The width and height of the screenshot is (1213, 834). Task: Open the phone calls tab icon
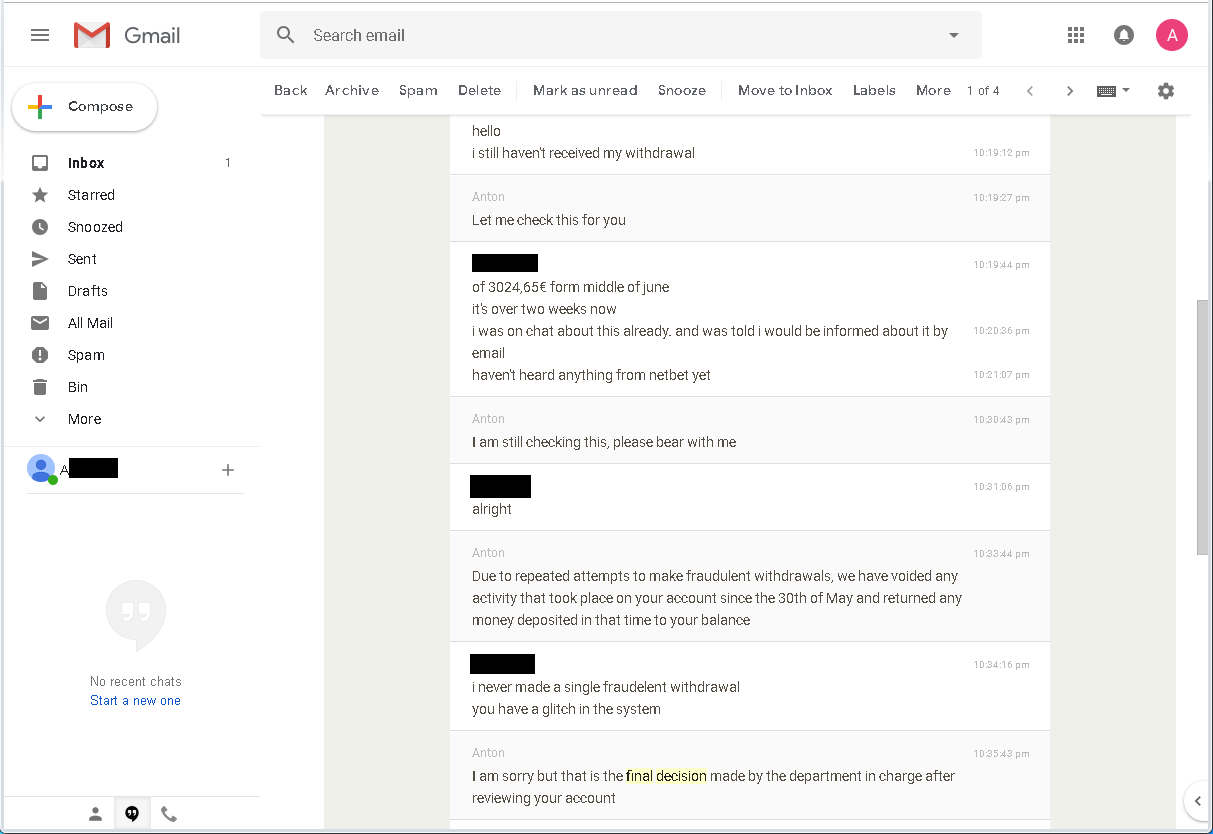pyautogui.click(x=169, y=814)
